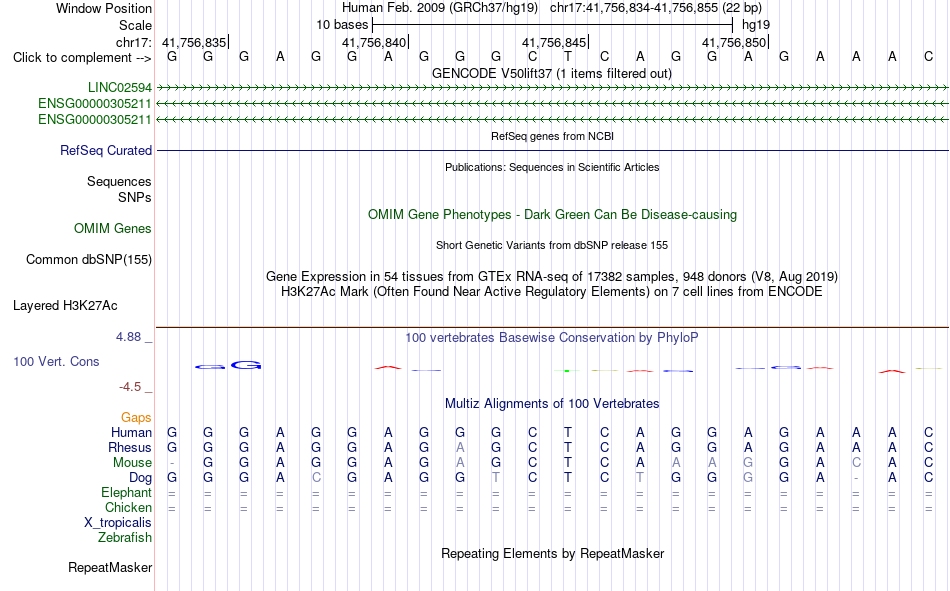The image size is (950, 591).
Task: Open the 100 Vert. Cons track label
Action: pos(56,361)
